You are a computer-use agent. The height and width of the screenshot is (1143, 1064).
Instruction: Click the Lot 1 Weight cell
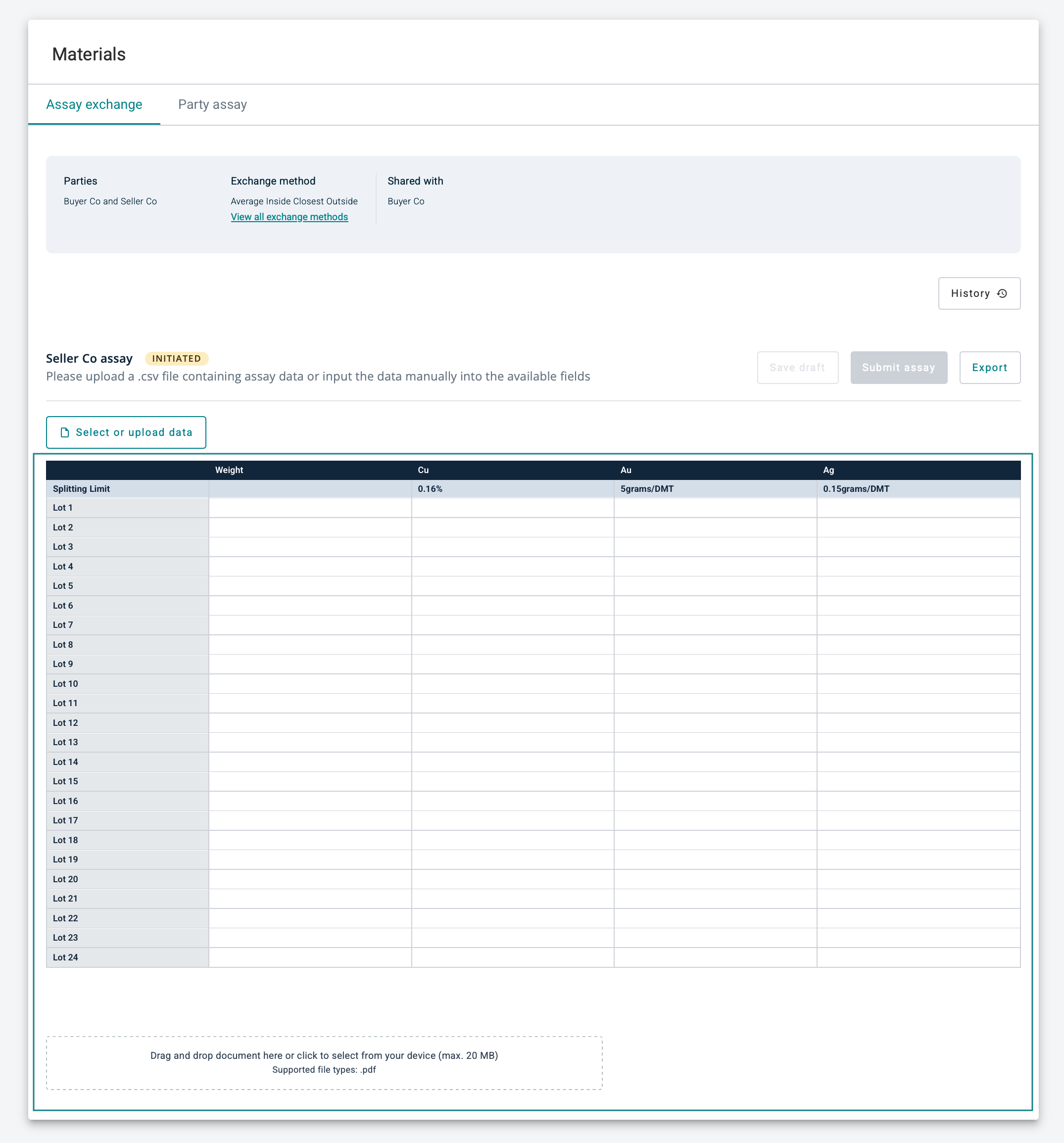(310, 508)
